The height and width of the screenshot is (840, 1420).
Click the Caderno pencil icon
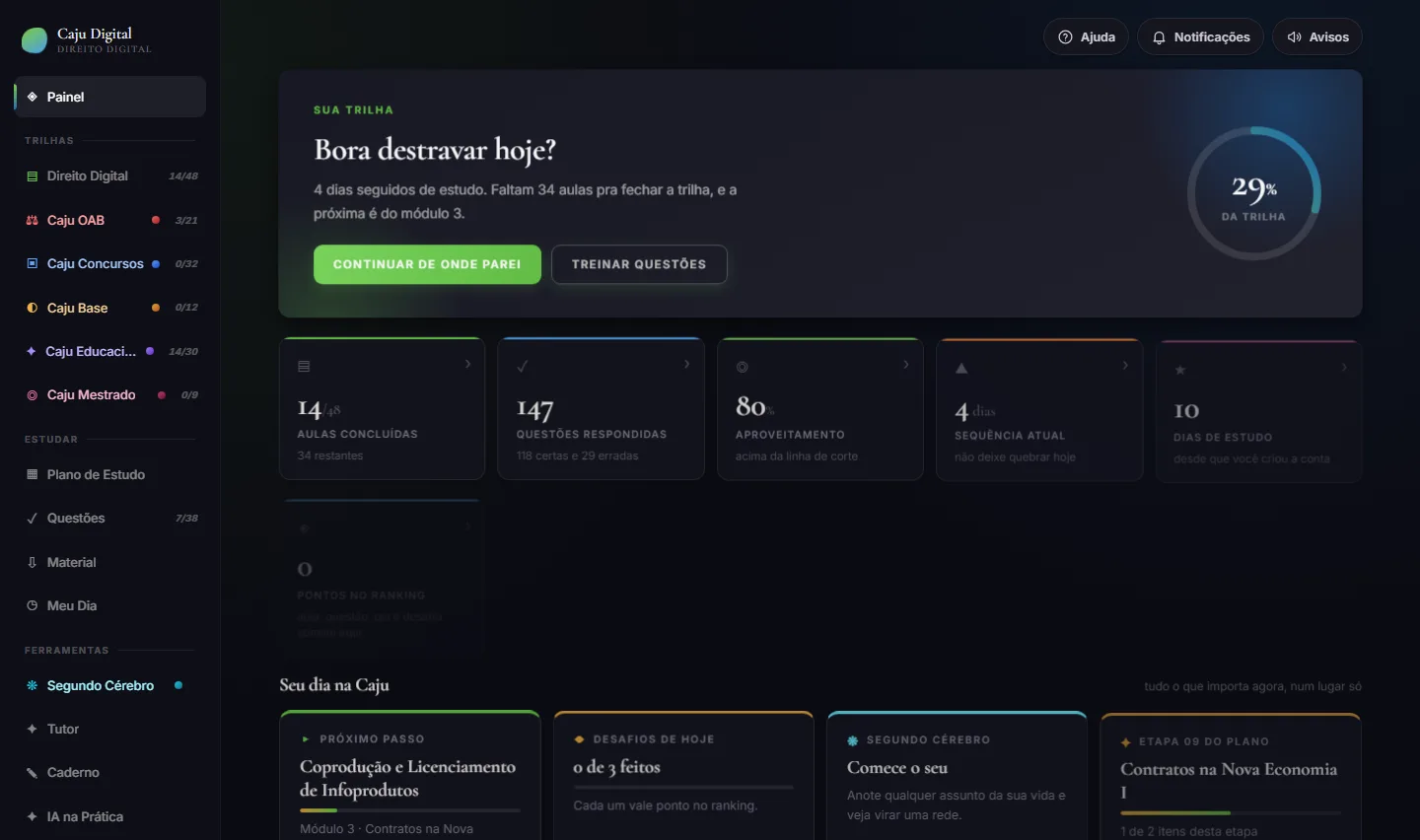(33, 773)
